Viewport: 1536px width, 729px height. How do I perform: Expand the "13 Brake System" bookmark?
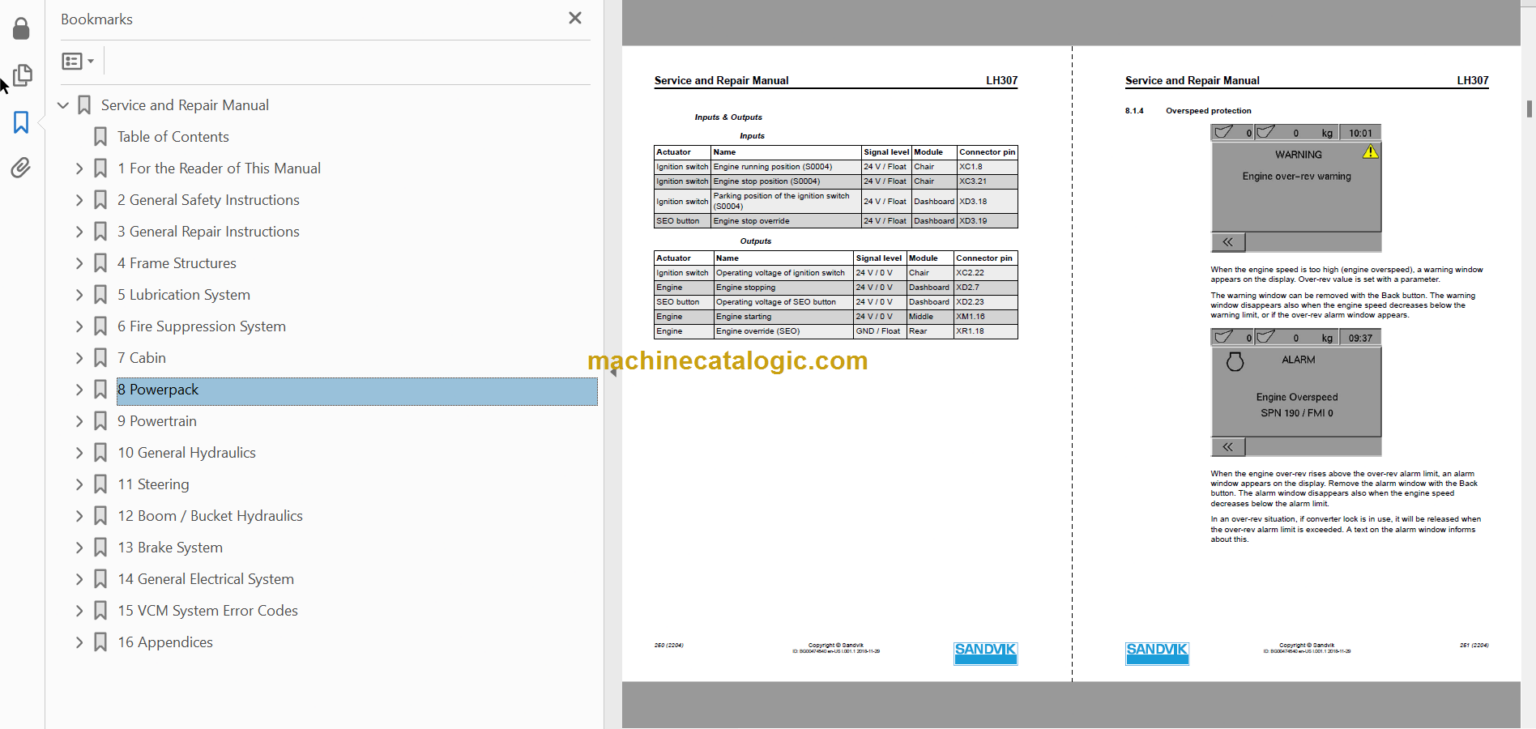pos(79,547)
